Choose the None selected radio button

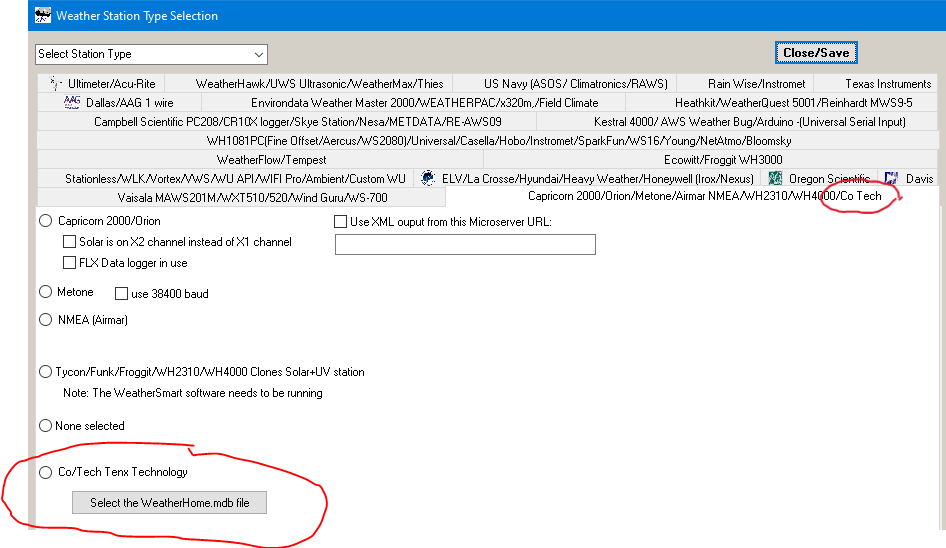(x=45, y=425)
